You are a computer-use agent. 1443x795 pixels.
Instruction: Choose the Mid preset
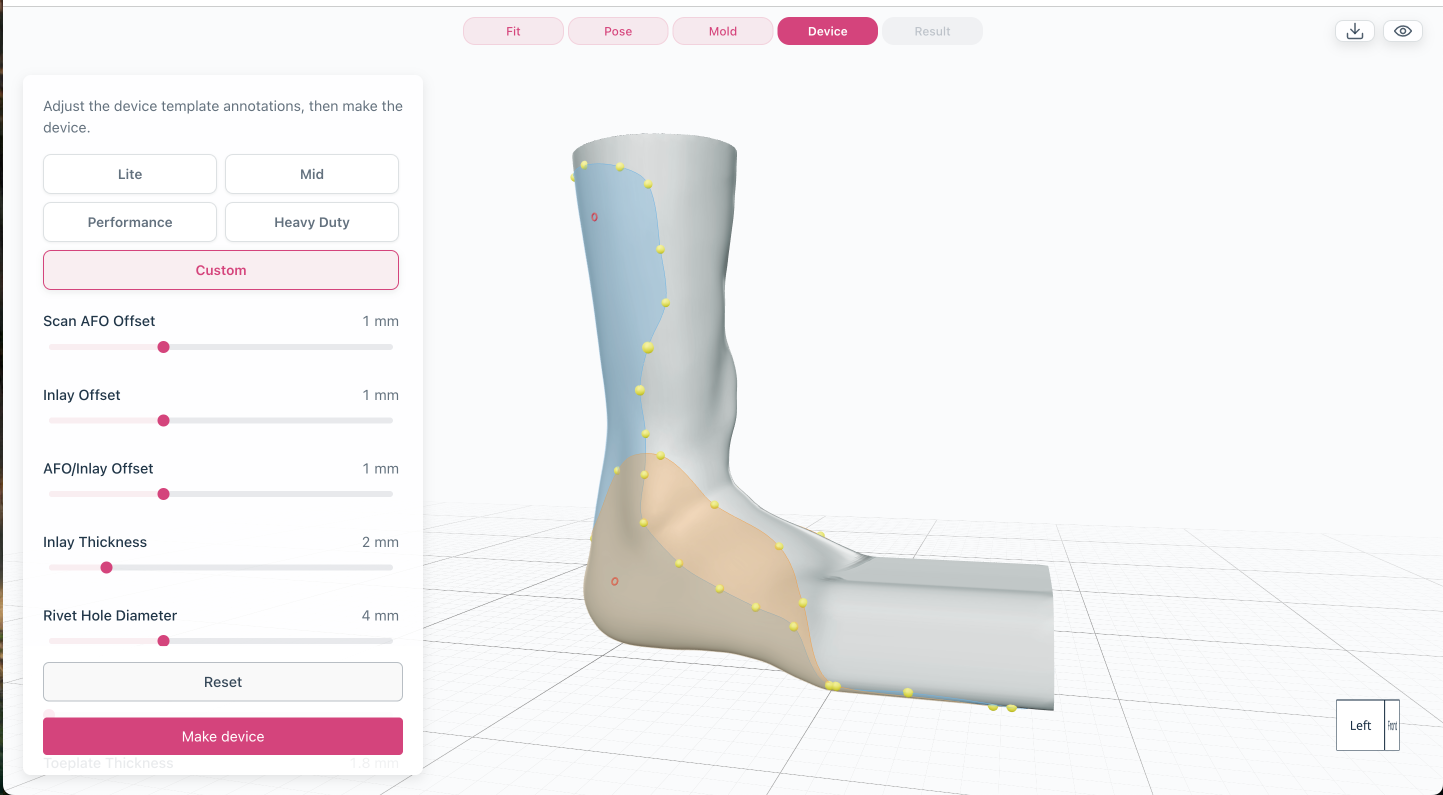pos(312,174)
